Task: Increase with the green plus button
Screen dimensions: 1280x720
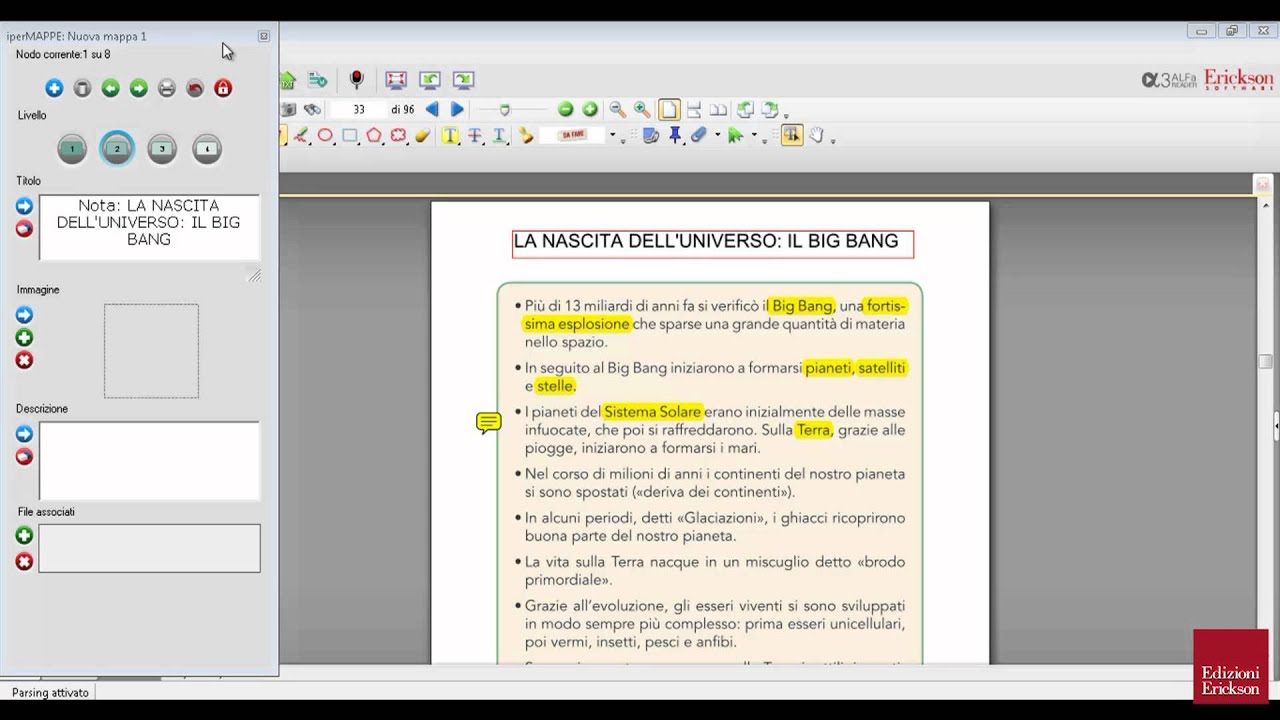Action: point(590,110)
